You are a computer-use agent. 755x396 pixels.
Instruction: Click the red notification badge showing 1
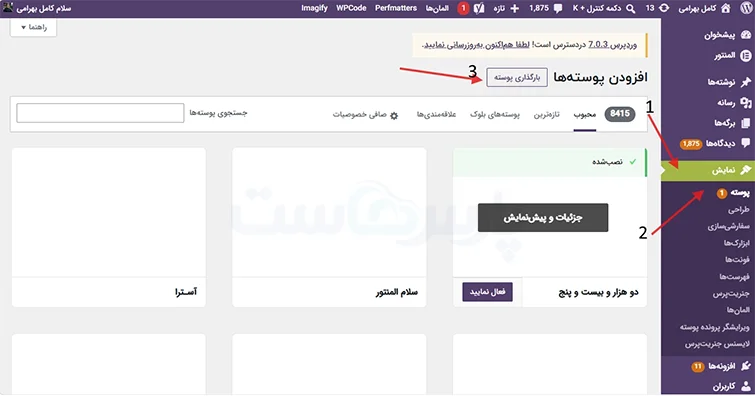coord(463,8)
